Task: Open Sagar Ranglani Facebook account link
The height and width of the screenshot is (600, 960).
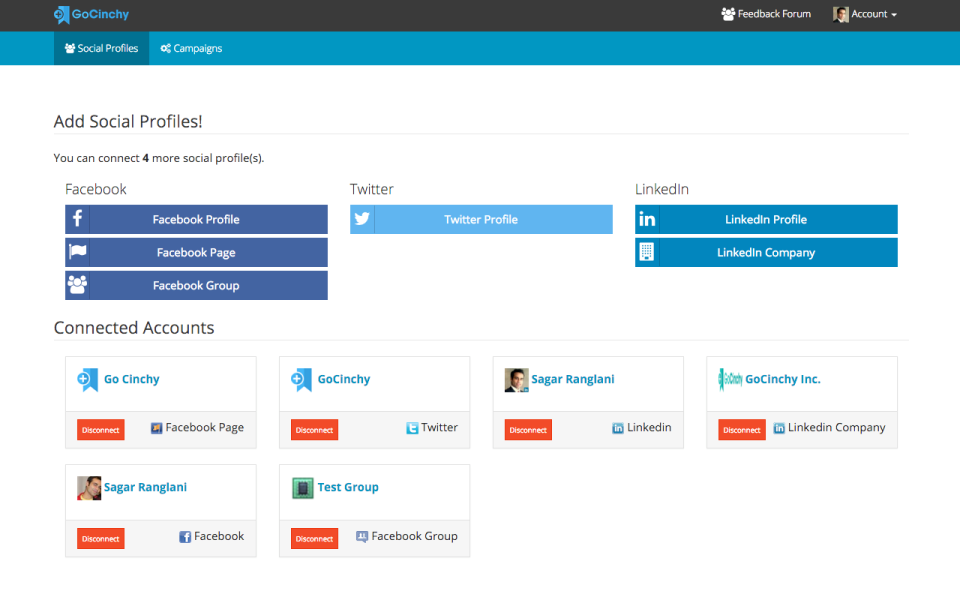Action: 146,487
